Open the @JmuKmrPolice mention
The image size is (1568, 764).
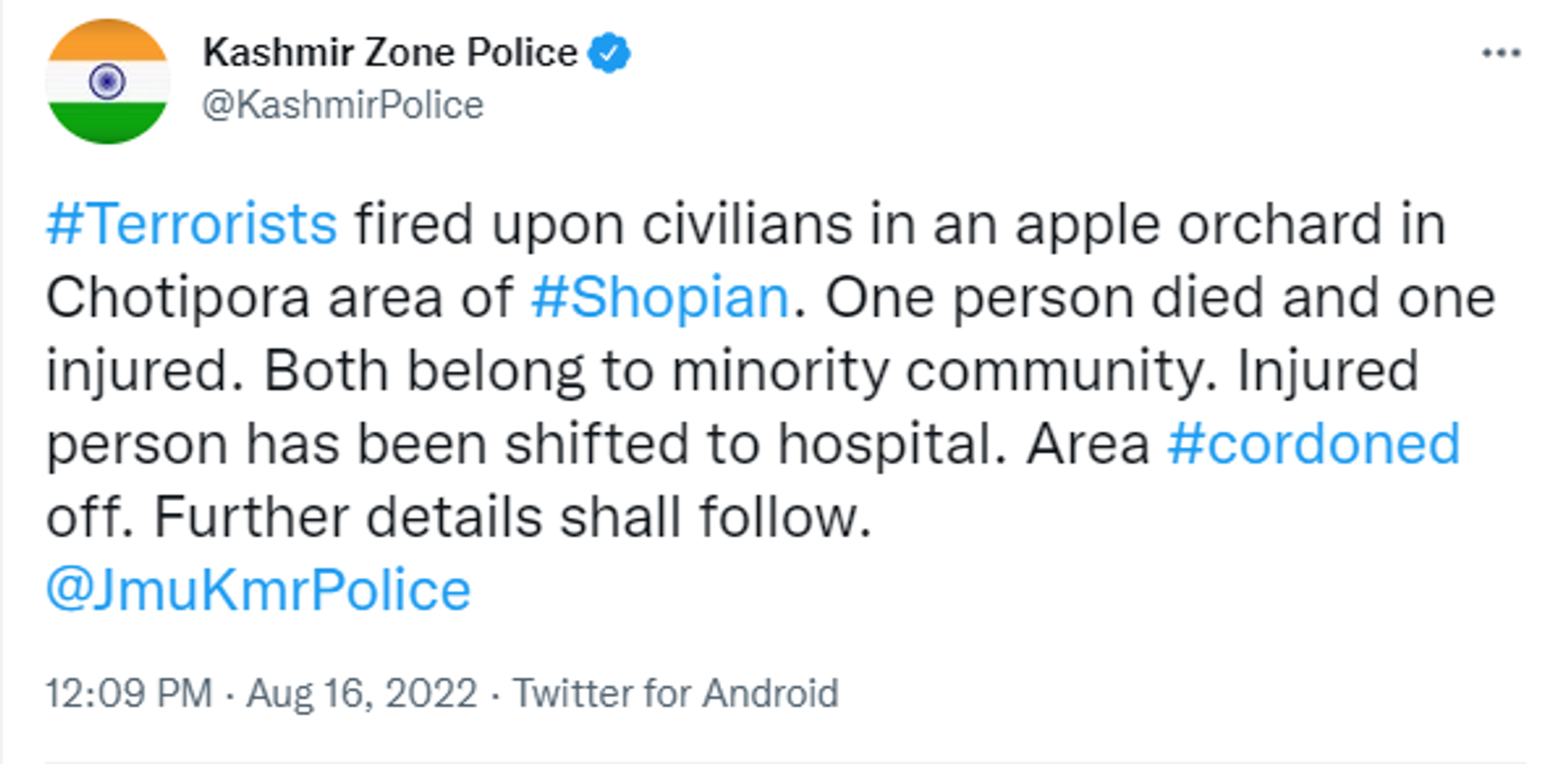click(x=258, y=591)
